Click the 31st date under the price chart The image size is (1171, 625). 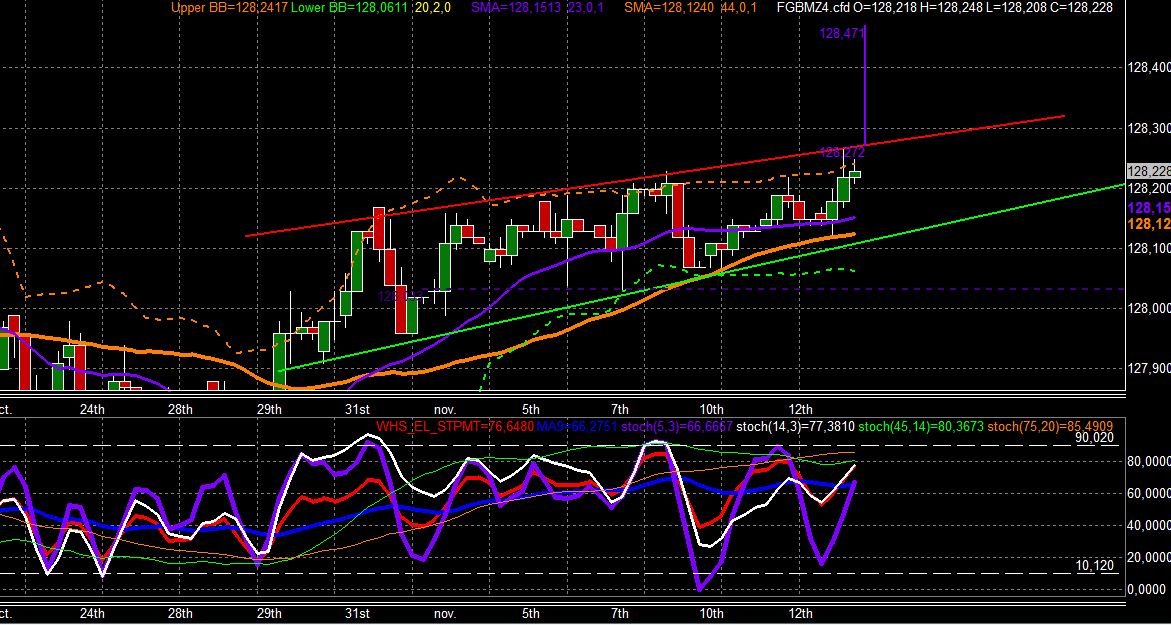tap(357, 409)
